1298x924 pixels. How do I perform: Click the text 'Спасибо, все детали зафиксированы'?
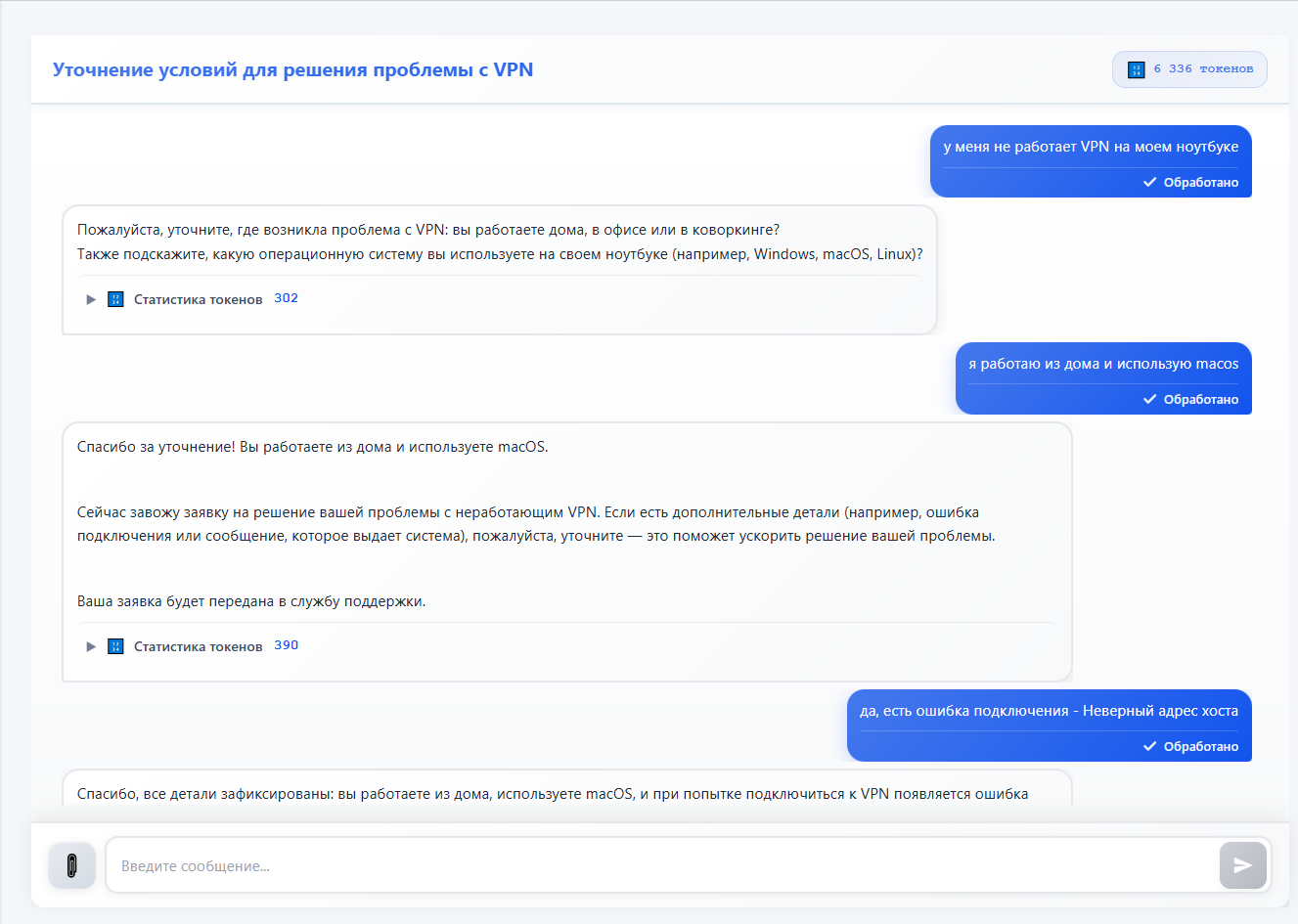[203, 794]
